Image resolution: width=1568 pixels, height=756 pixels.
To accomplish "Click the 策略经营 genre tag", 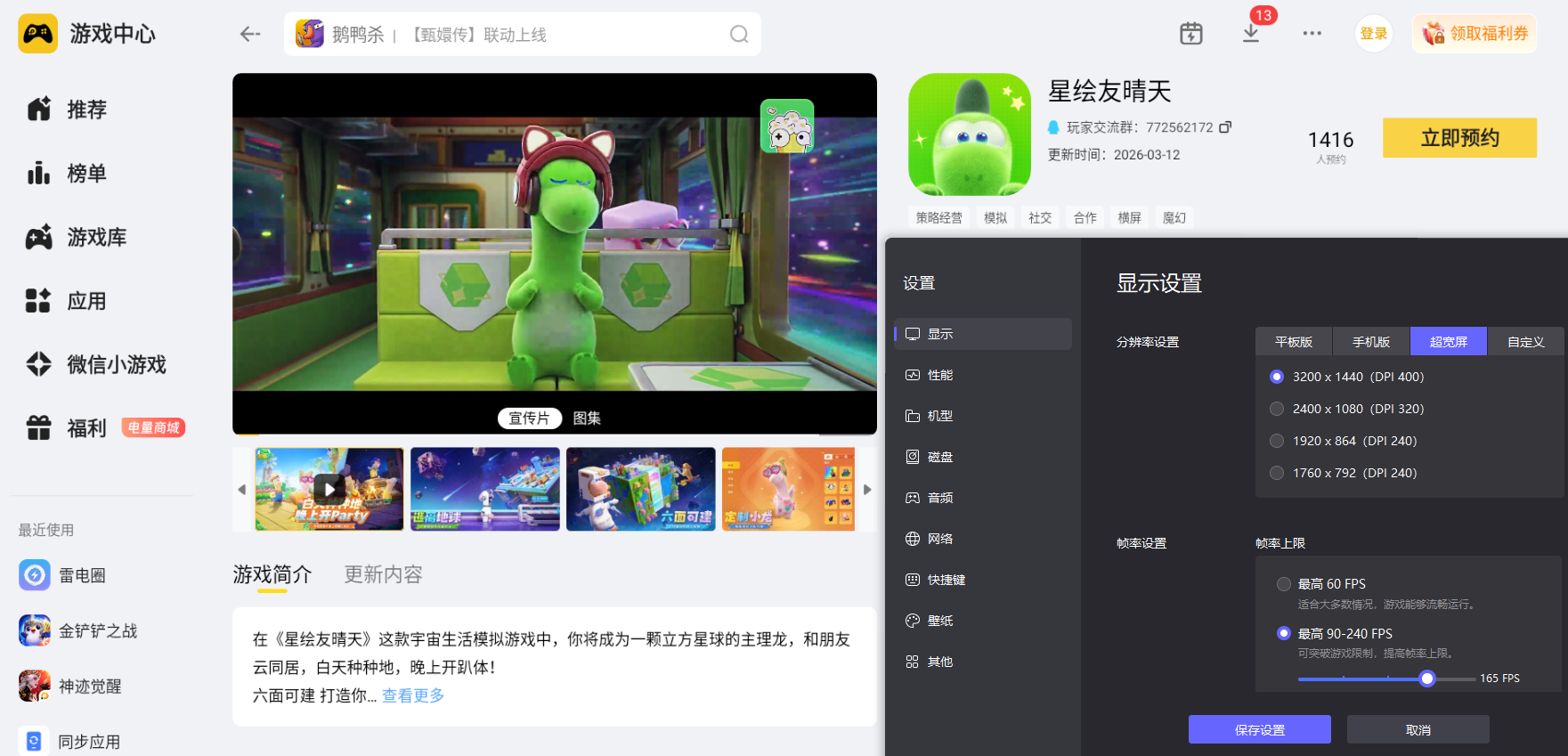I will point(939,217).
